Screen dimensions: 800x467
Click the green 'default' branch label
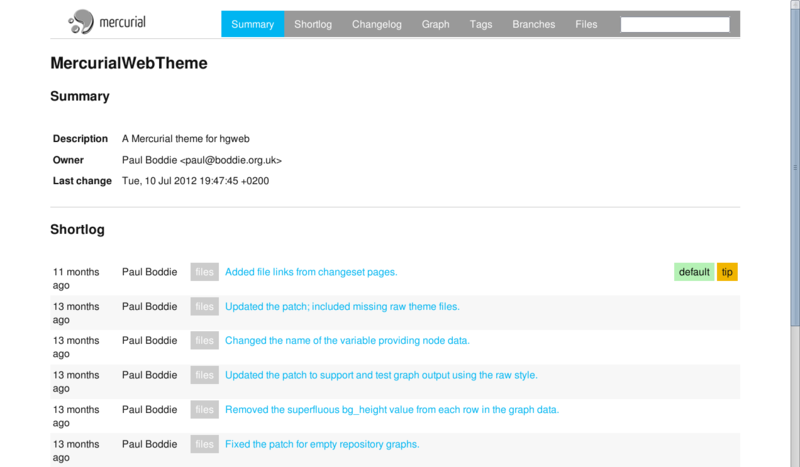point(694,272)
